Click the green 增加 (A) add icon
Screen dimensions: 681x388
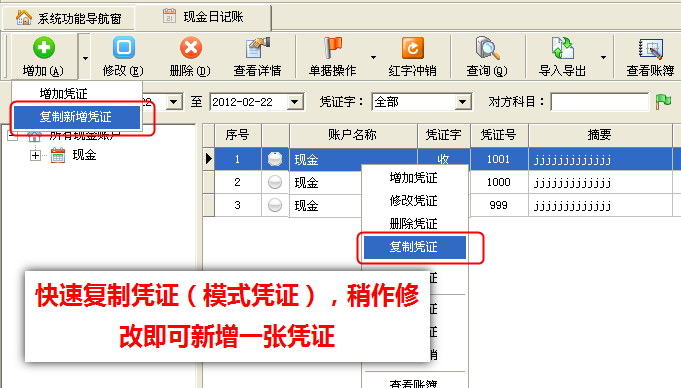click(x=43, y=48)
